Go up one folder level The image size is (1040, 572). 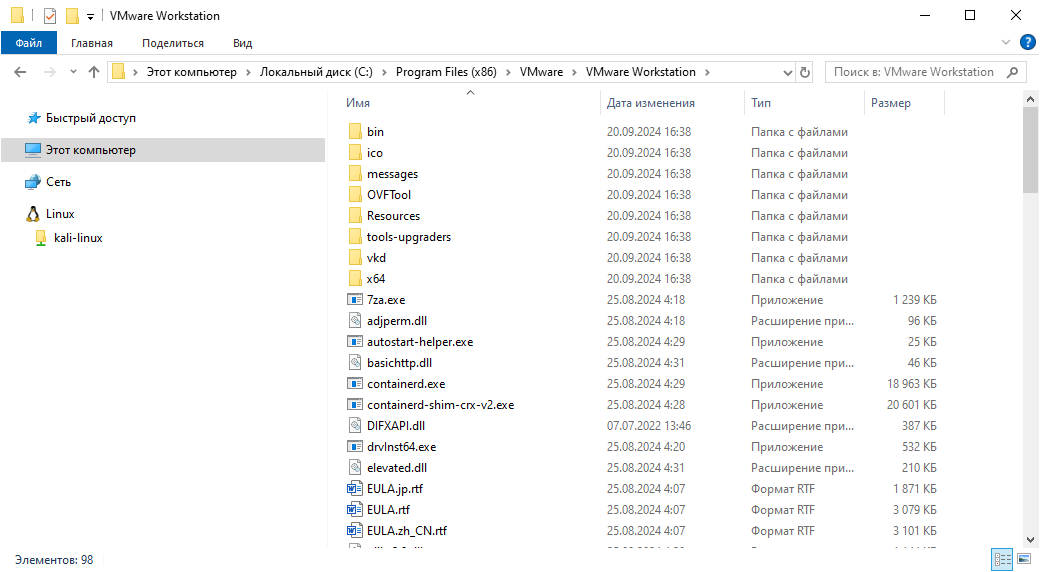[x=94, y=72]
